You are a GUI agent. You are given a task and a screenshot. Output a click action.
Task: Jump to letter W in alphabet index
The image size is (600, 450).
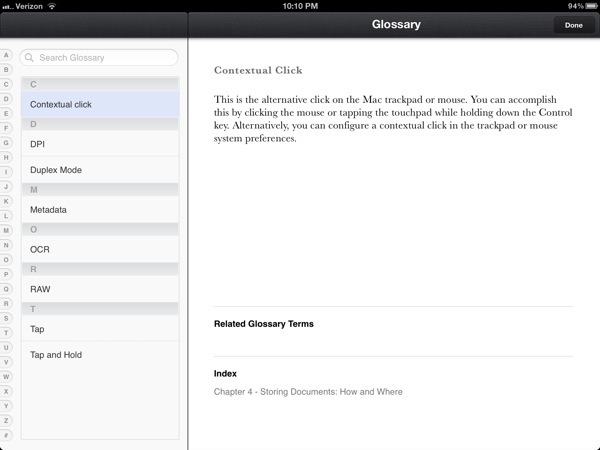tap(6, 377)
